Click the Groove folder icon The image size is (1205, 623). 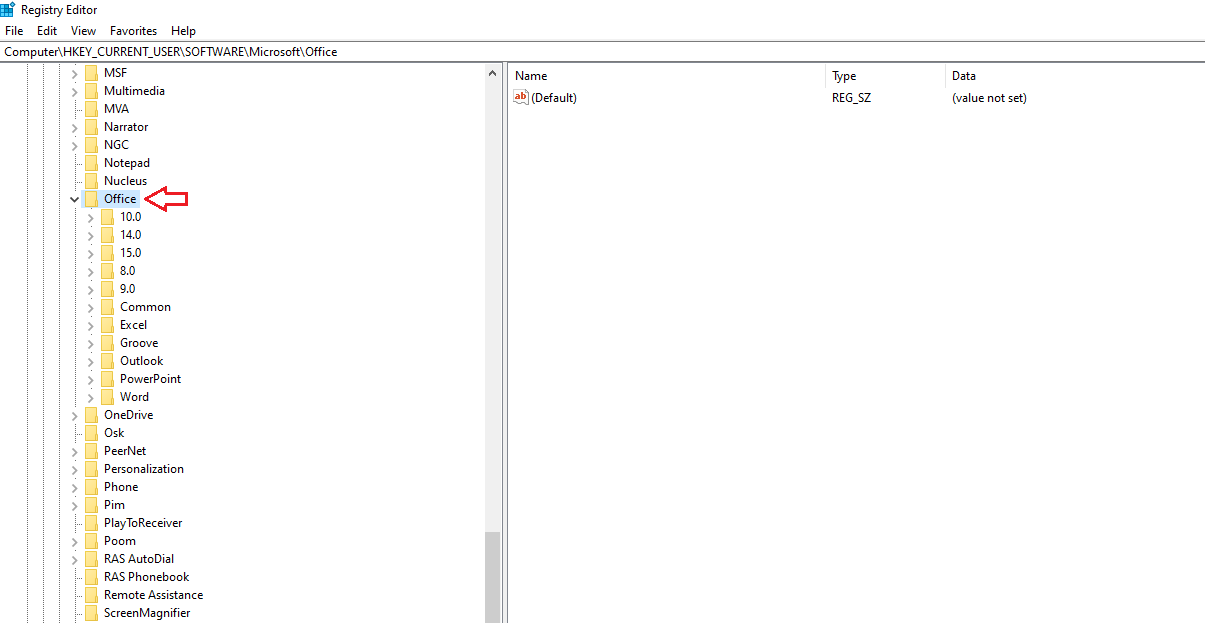tap(108, 343)
